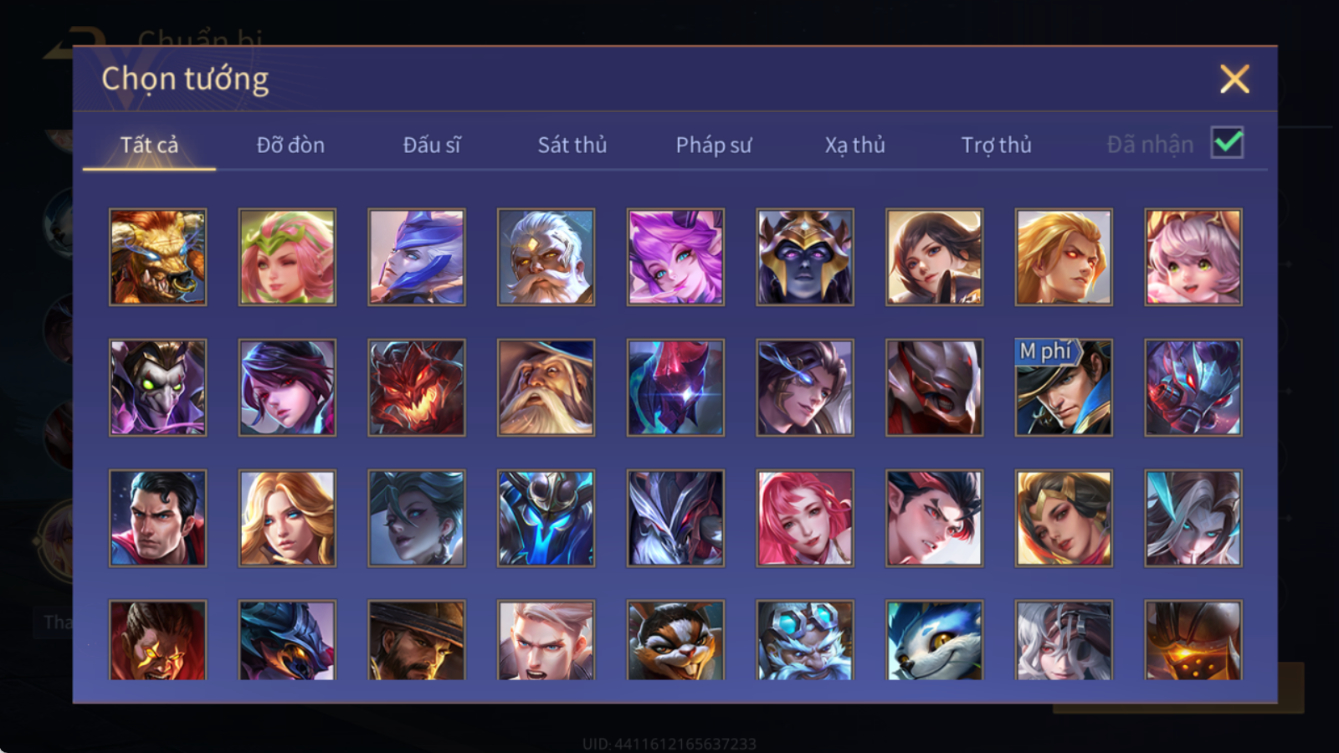Filter heroes by 'Đấu sĩ' tab
The width and height of the screenshot is (1339, 753).
click(x=432, y=145)
